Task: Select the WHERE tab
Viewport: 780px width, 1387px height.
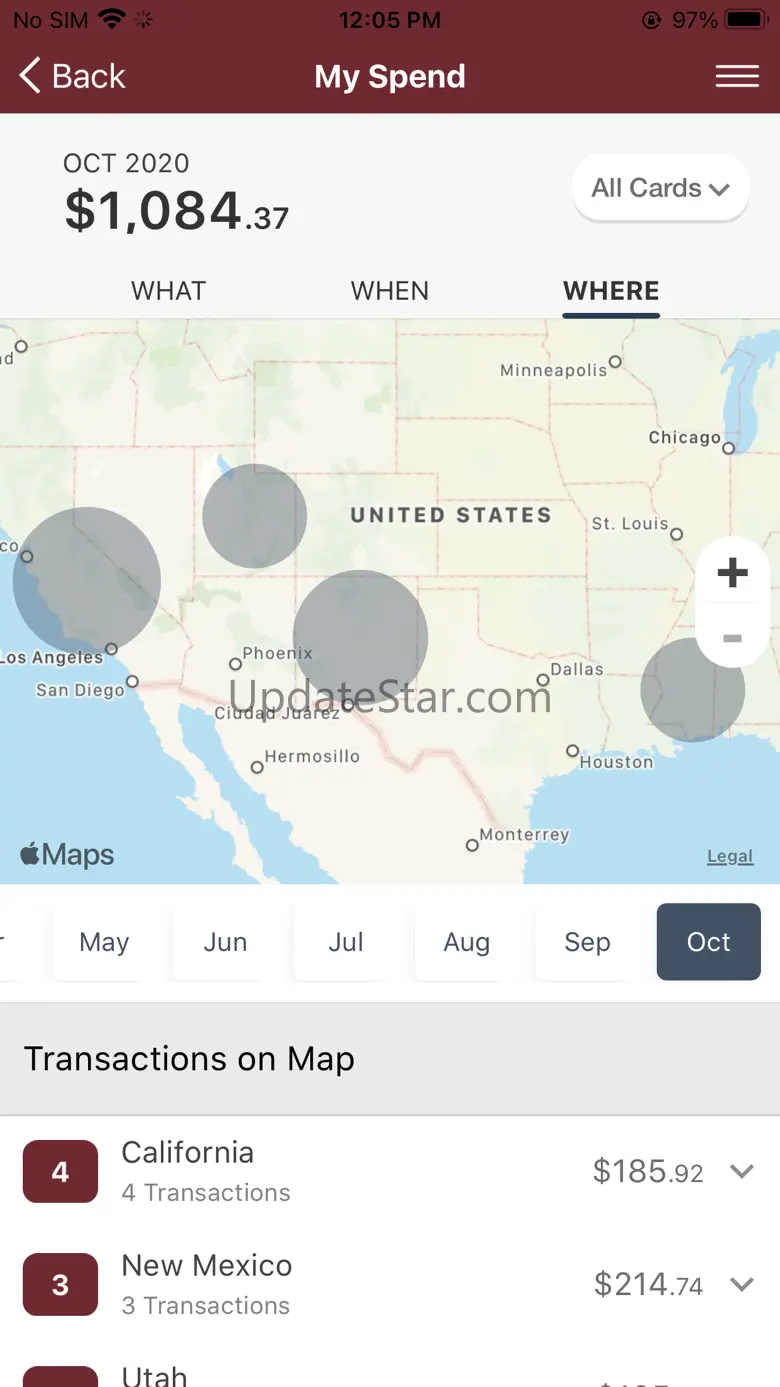Action: pyautogui.click(x=611, y=291)
